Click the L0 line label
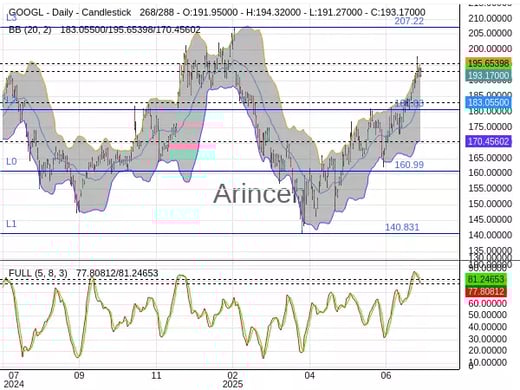Image resolution: width=520 pixels, height=390 pixels. [x=11, y=162]
